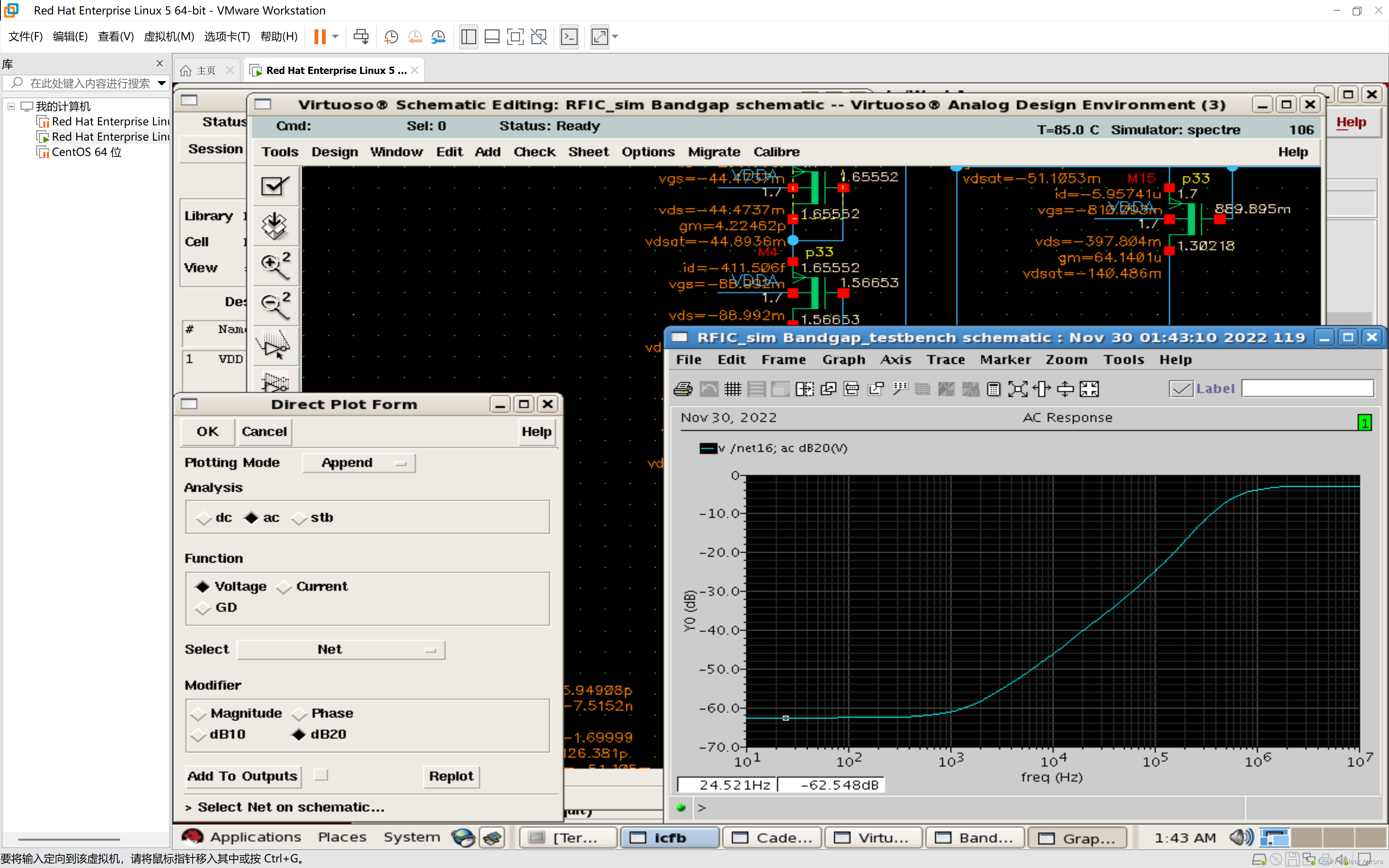
Task: Click the Check and Save icon
Action: pos(275,186)
